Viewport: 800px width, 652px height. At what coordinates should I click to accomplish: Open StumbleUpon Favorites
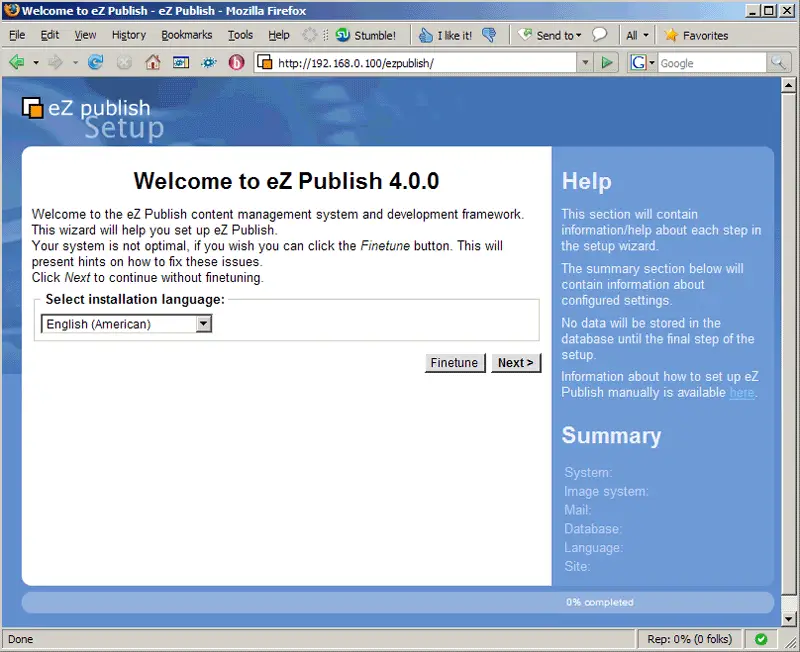696,35
